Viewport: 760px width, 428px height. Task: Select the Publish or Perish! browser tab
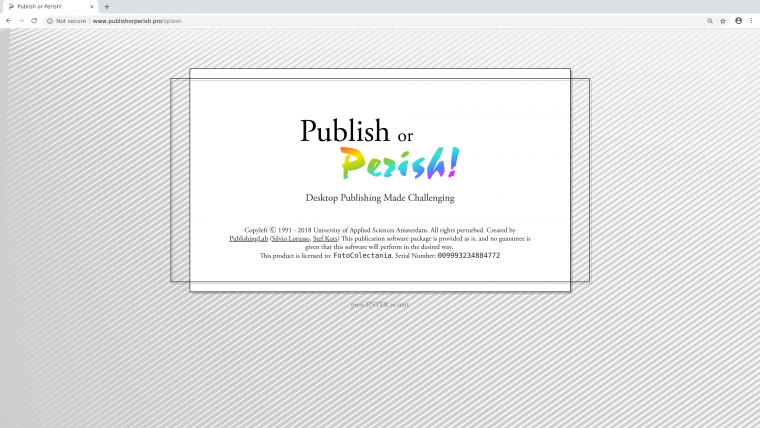[45, 6]
